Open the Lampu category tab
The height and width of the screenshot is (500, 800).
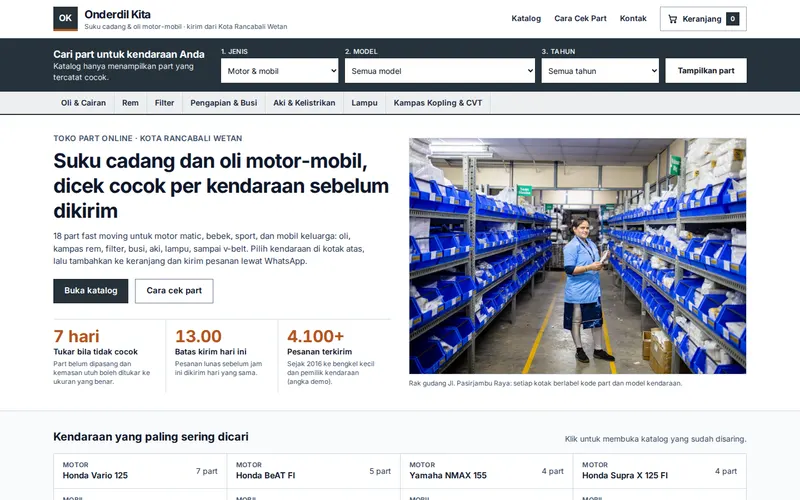[x=364, y=103]
